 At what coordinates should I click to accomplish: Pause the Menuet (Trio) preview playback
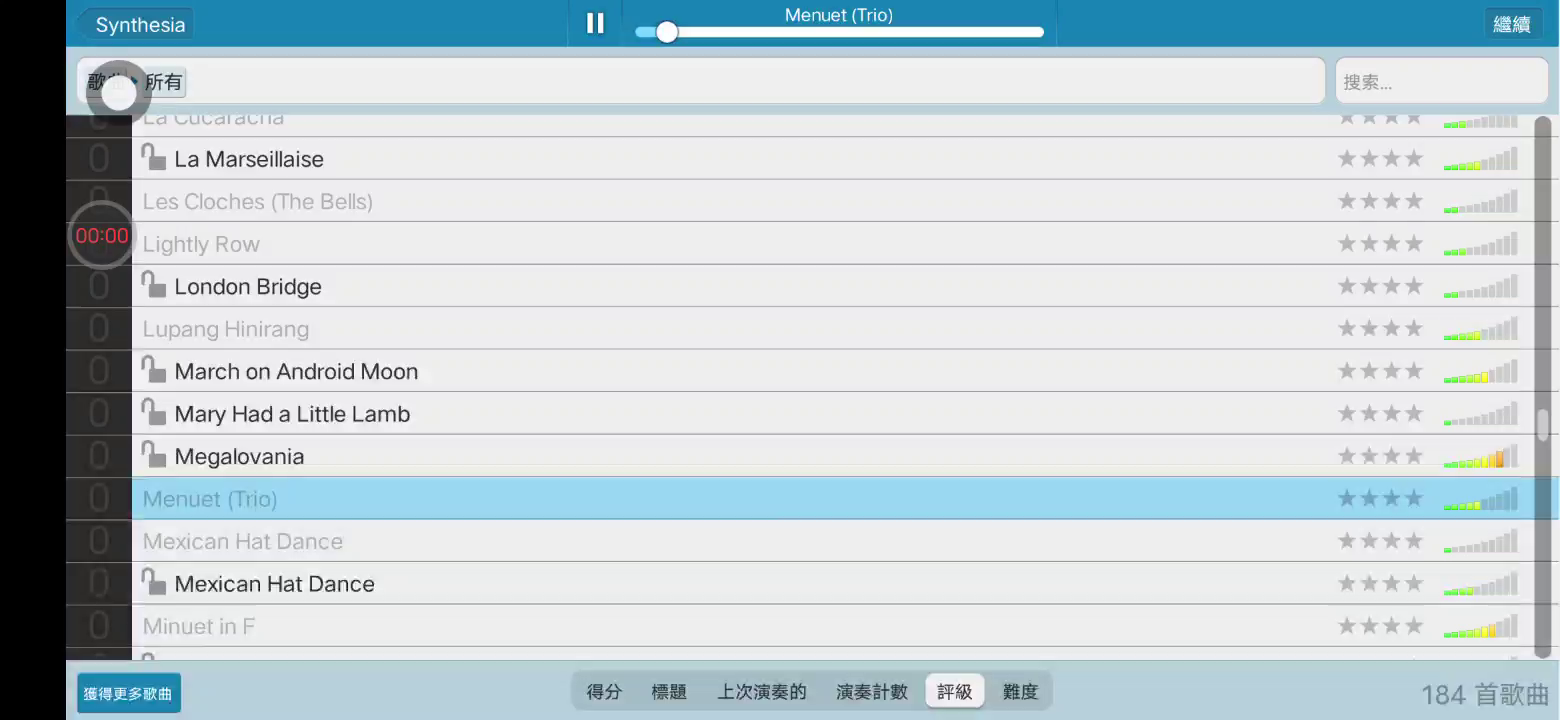pyautogui.click(x=595, y=23)
